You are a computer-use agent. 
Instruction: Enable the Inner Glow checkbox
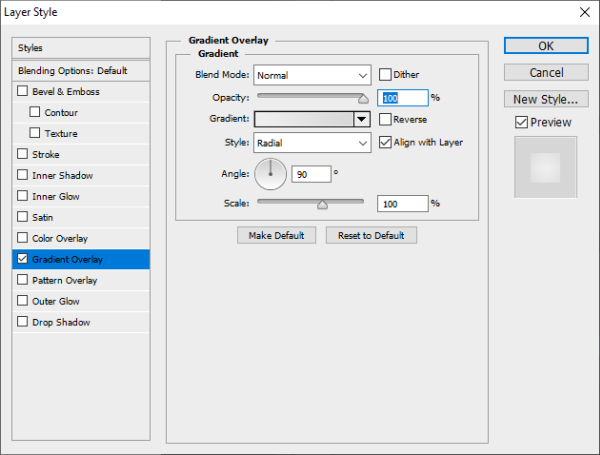(x=23, y=196)
